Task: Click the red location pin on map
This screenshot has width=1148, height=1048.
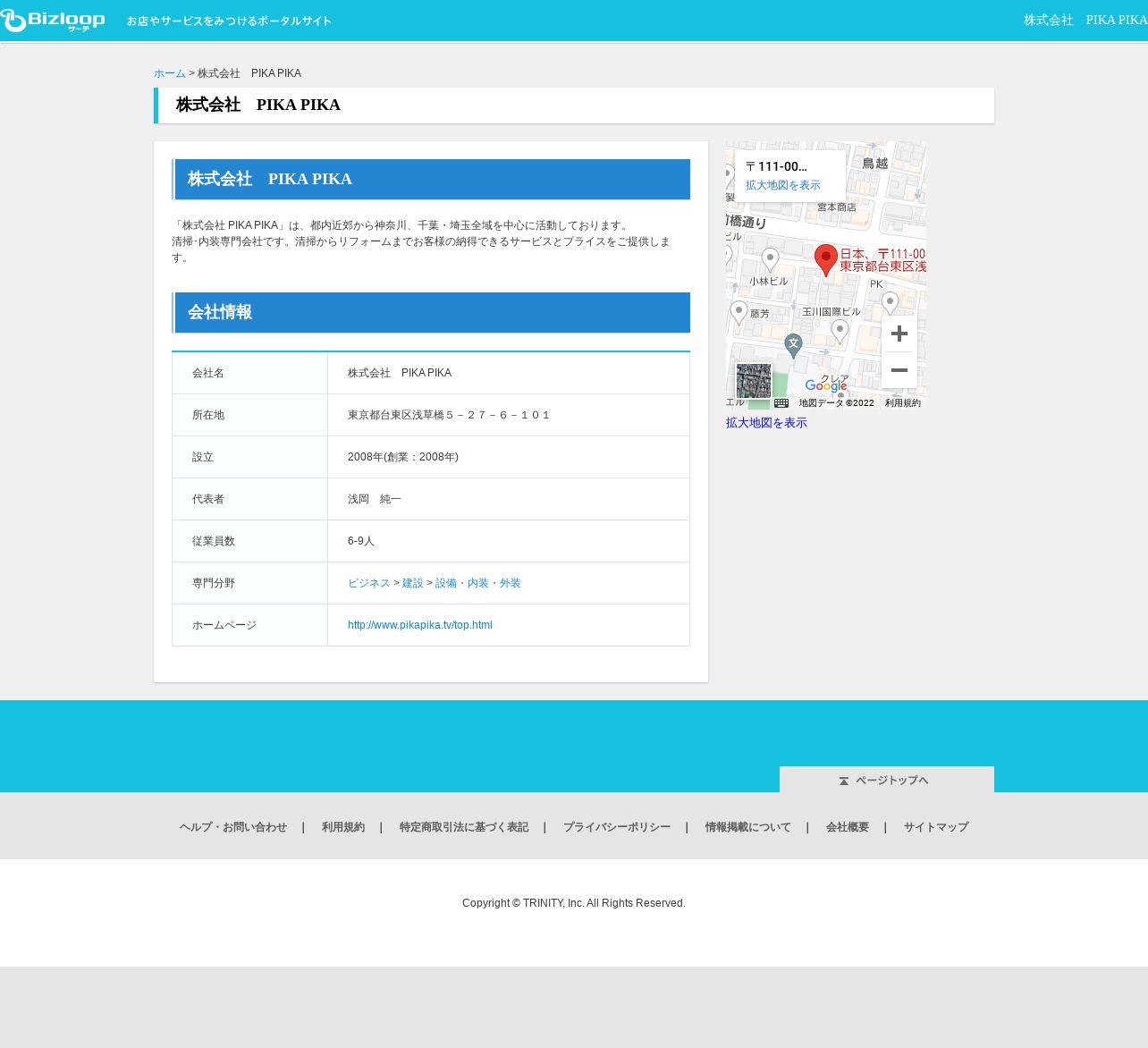Action: [826, 260]
